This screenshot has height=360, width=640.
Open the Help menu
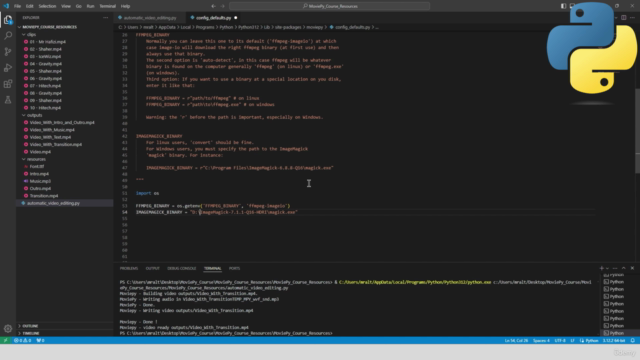pos(125,6)
